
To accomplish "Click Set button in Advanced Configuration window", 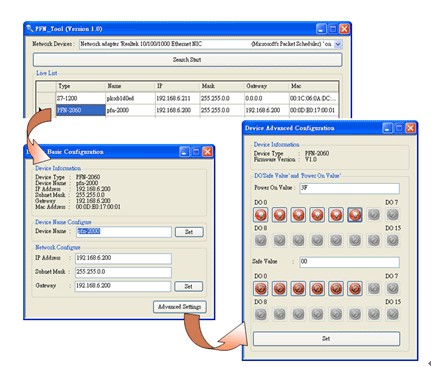I will (x=326, y=339).
